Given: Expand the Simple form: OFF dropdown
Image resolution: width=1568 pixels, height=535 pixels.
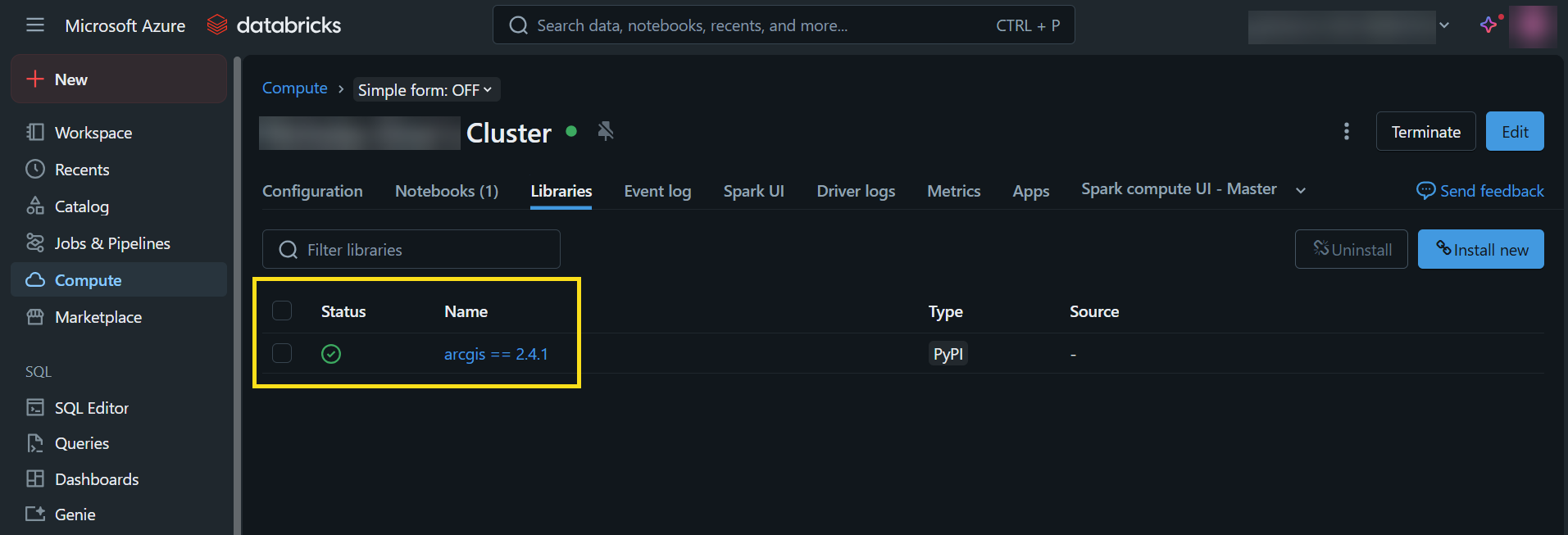Looking at the screenshot, I should point(426,90).
